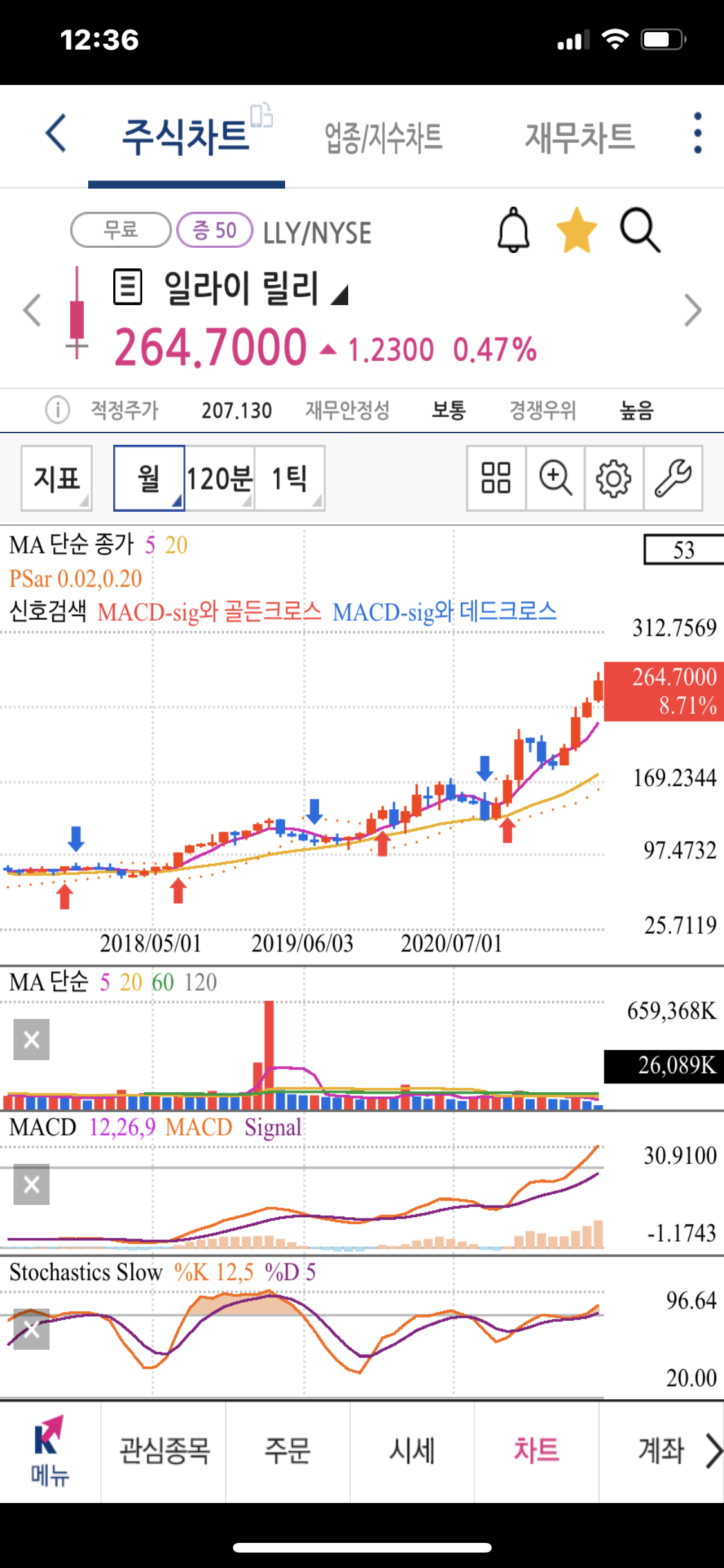Tap the tallest red volume bar
The height and width of the screenshot is (1568, 724).
coord(269,1054)
